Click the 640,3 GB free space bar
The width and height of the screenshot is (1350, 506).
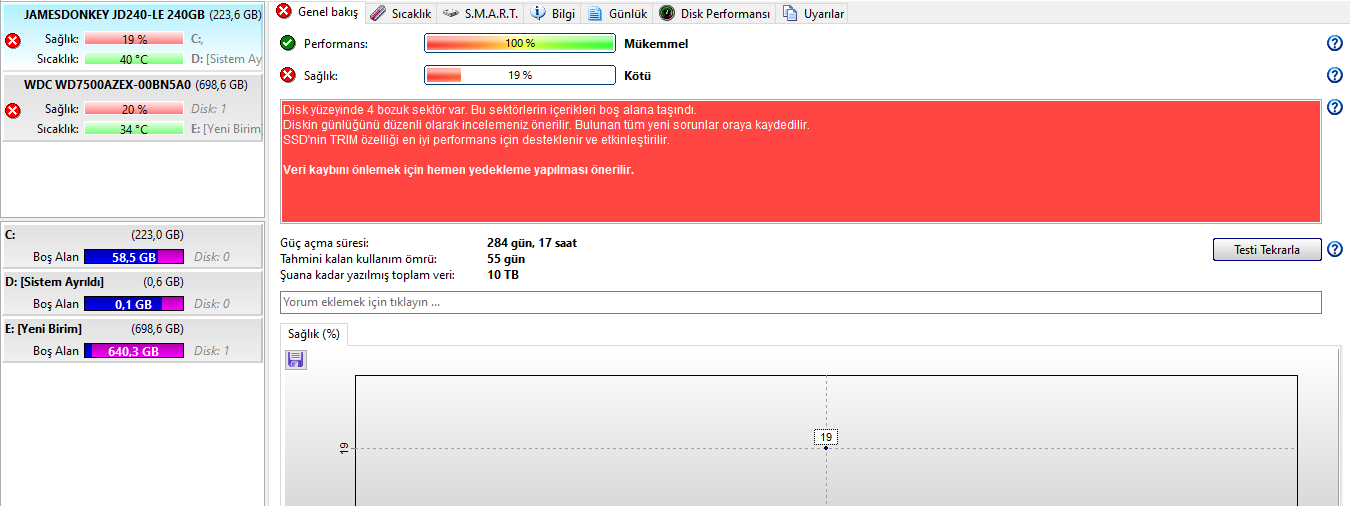(134, 351)
